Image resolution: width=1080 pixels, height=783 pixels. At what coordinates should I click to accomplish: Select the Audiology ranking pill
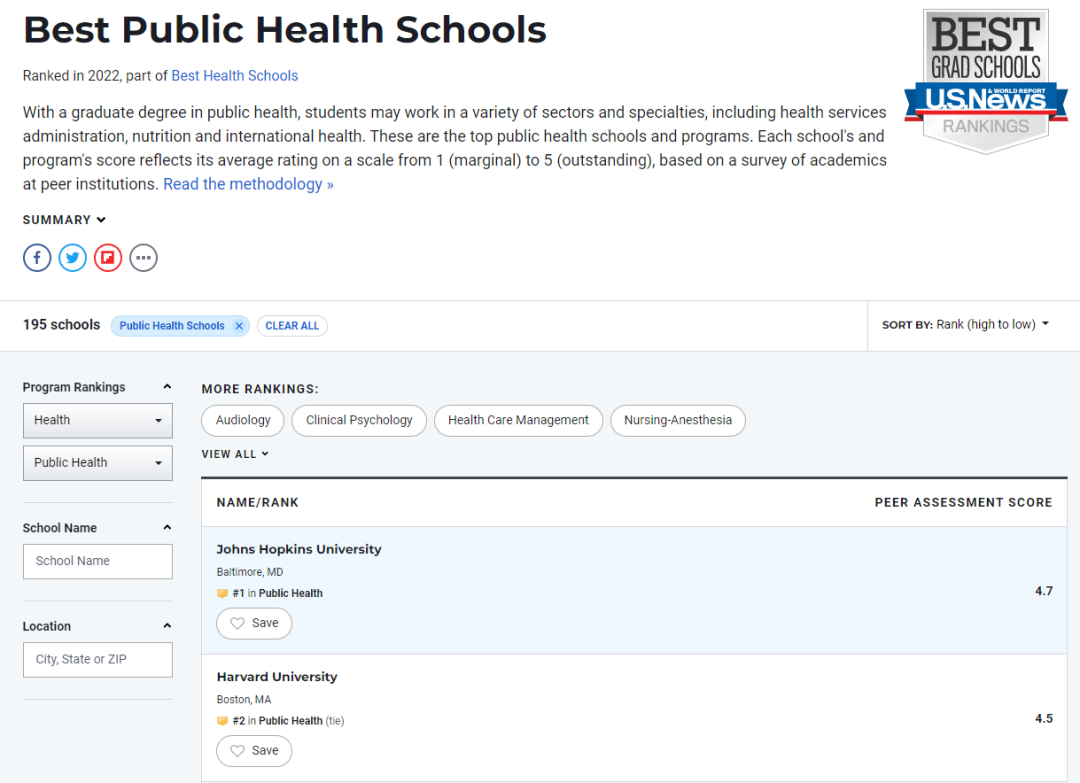242,420
